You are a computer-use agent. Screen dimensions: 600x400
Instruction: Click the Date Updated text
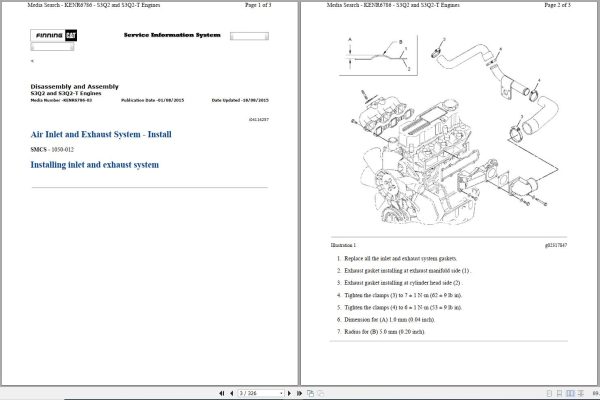coord(240,100)
